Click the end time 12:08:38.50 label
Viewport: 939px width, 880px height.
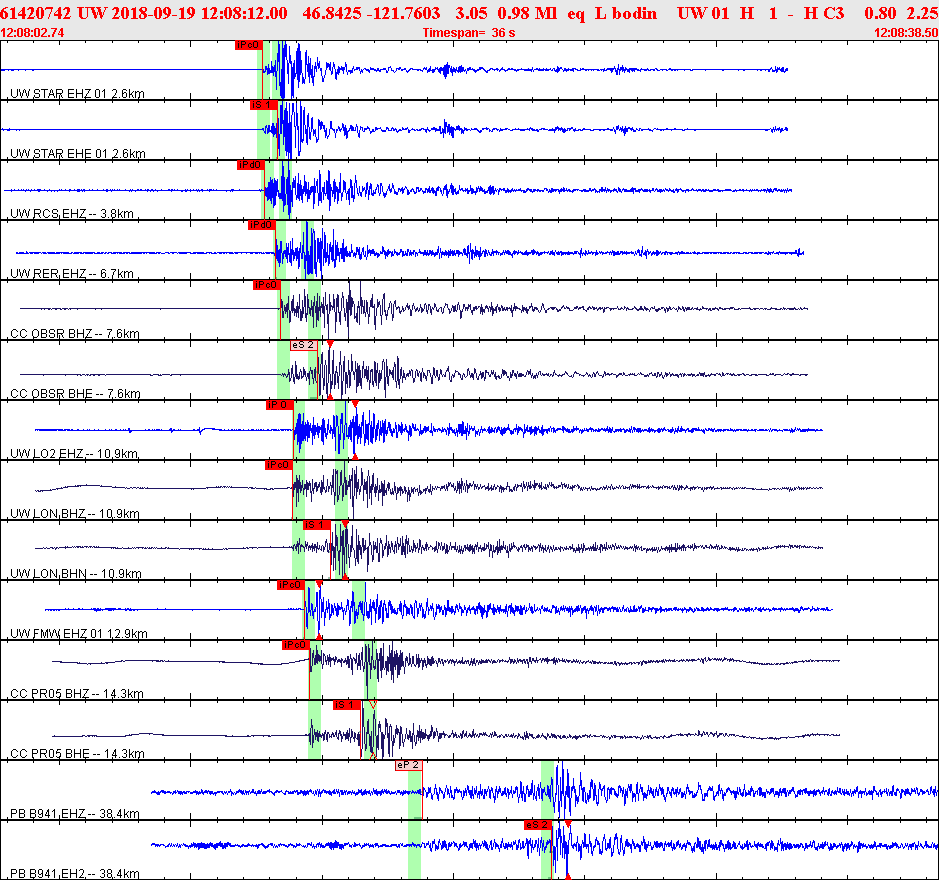tap(904, 33)
